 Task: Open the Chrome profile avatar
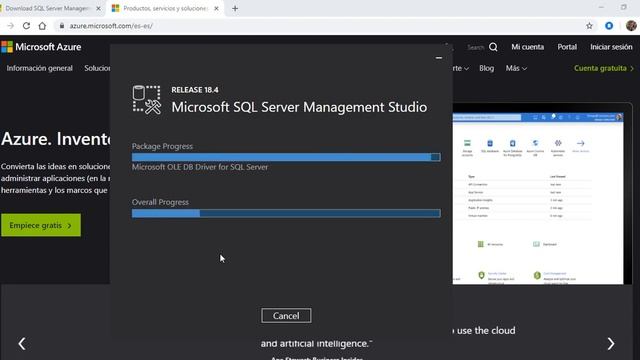tap(631, 25)
